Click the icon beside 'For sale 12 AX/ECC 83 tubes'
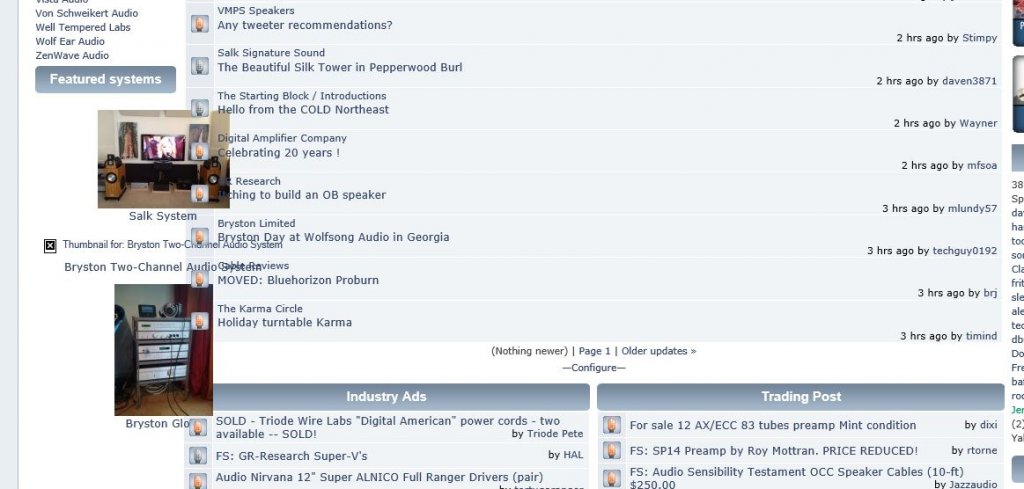 click(612, 425)
